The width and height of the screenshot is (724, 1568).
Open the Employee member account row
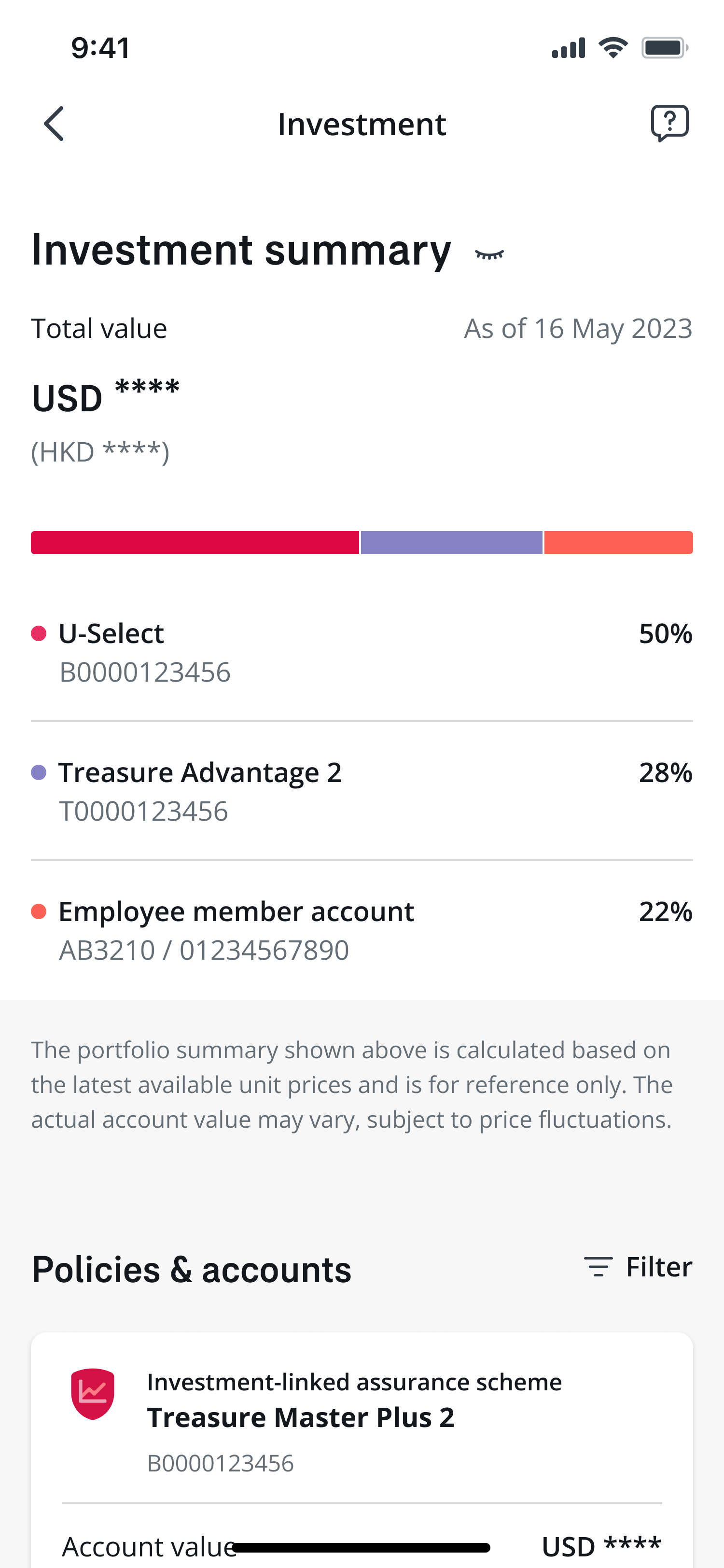362,930
